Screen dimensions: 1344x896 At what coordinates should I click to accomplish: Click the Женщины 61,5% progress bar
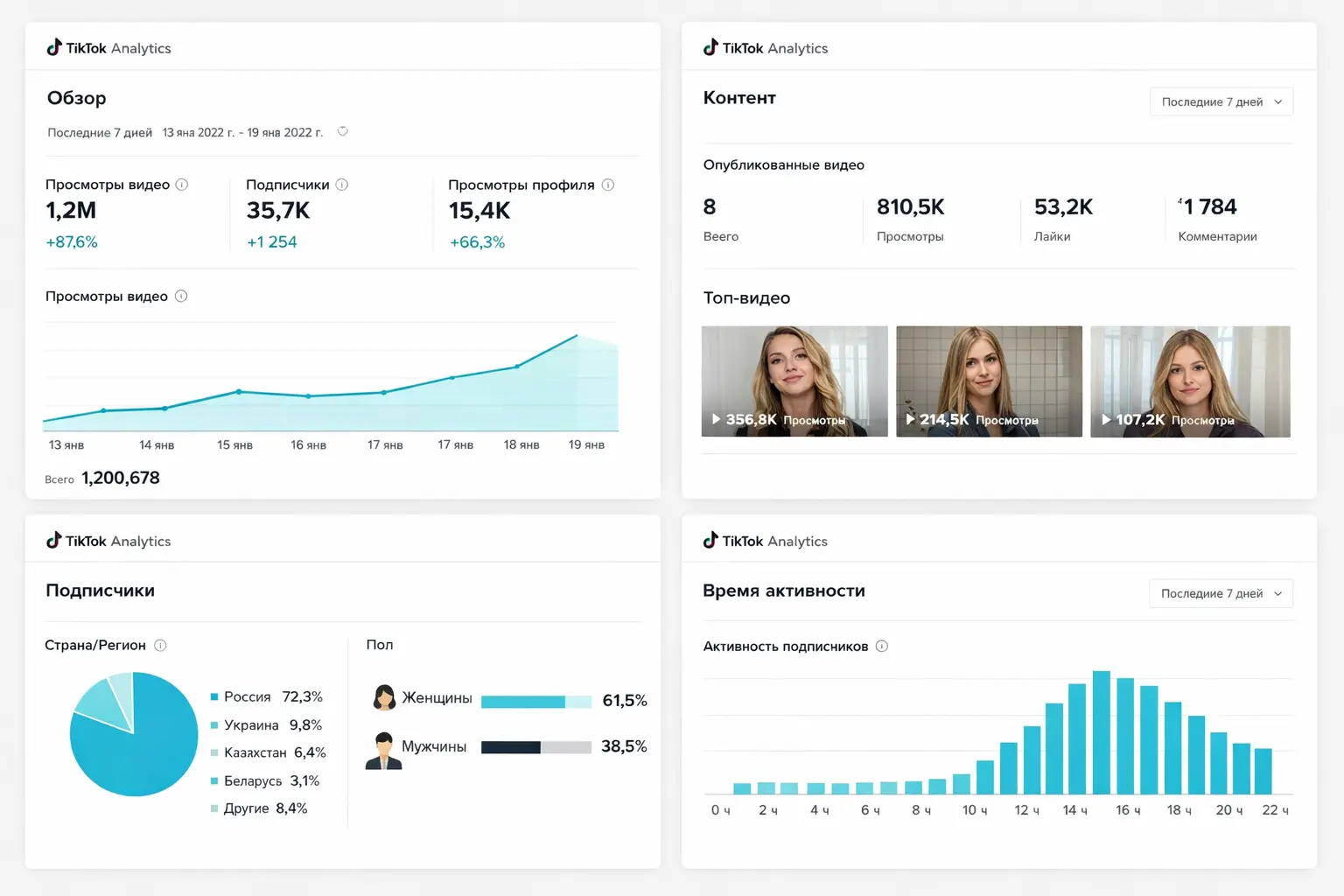535,702
